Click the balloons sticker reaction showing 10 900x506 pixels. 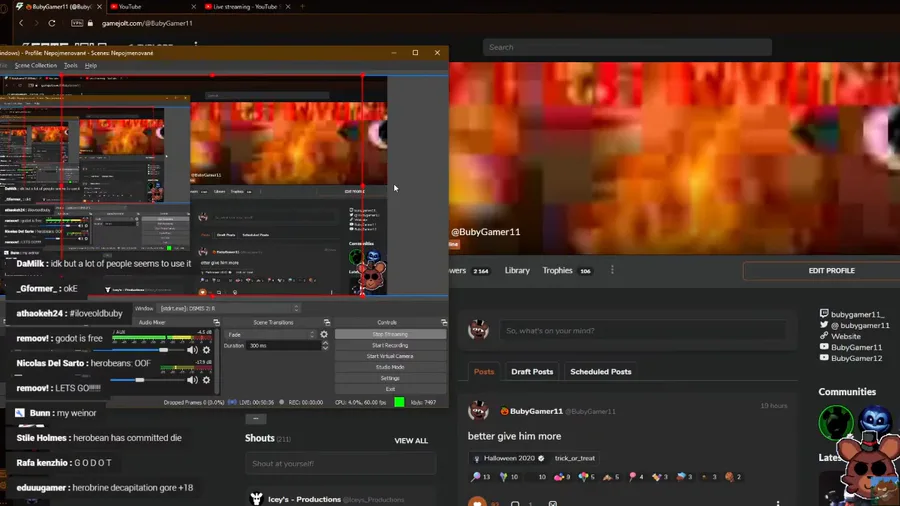[509, 477]
